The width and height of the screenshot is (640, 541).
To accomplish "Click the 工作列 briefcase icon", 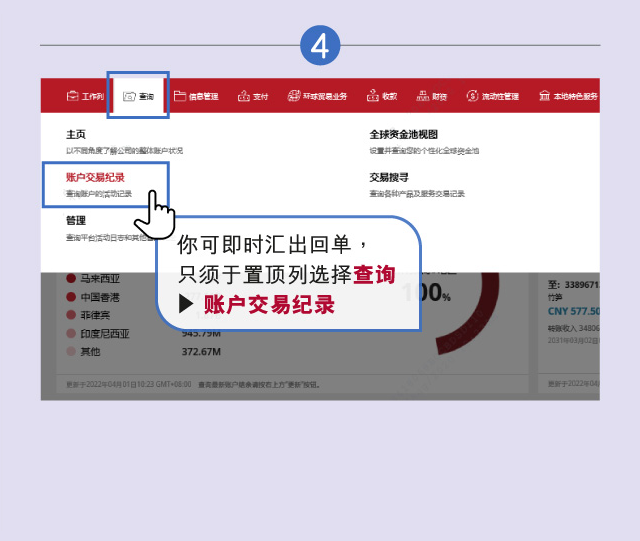I will click(x=72, y=97).
